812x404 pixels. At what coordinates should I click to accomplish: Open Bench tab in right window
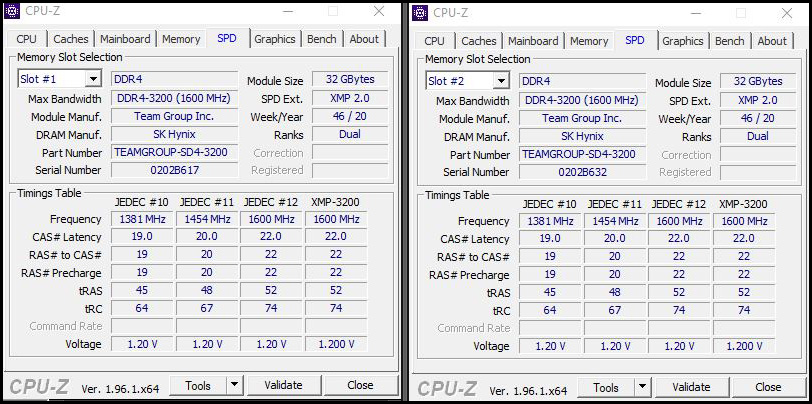click(730, 41)
